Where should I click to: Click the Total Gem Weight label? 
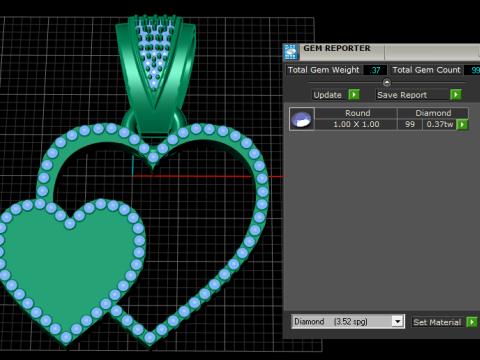point(323,70)
